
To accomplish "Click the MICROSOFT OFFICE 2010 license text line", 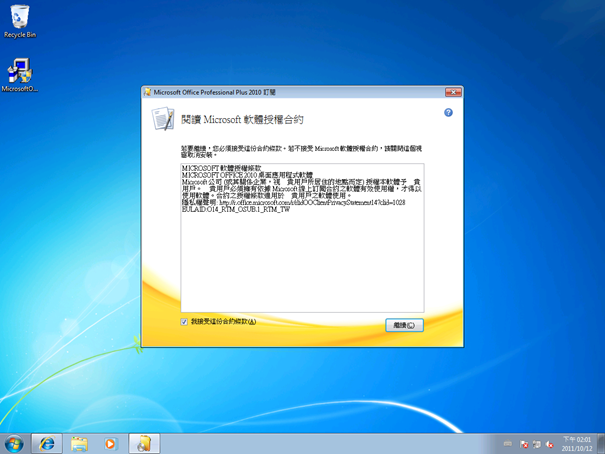I will coord(247,175).
